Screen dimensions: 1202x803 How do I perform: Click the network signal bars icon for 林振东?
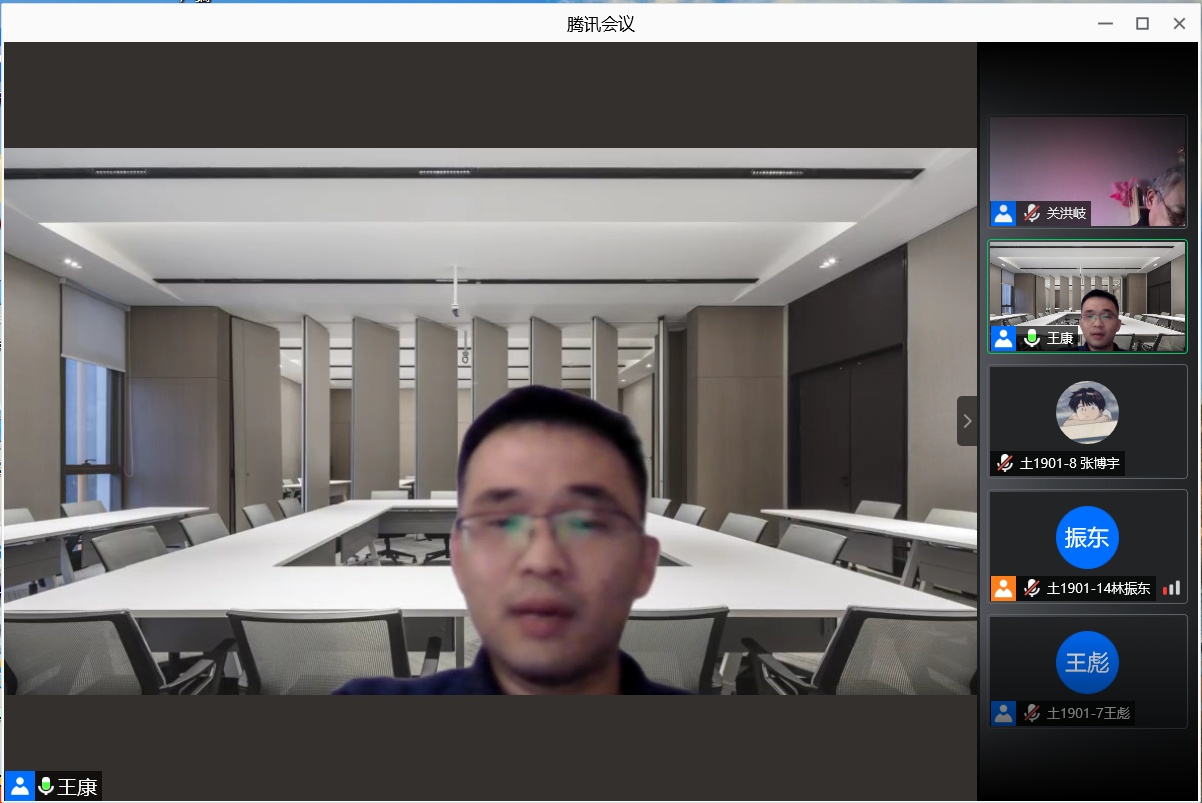click(1171, 588)
